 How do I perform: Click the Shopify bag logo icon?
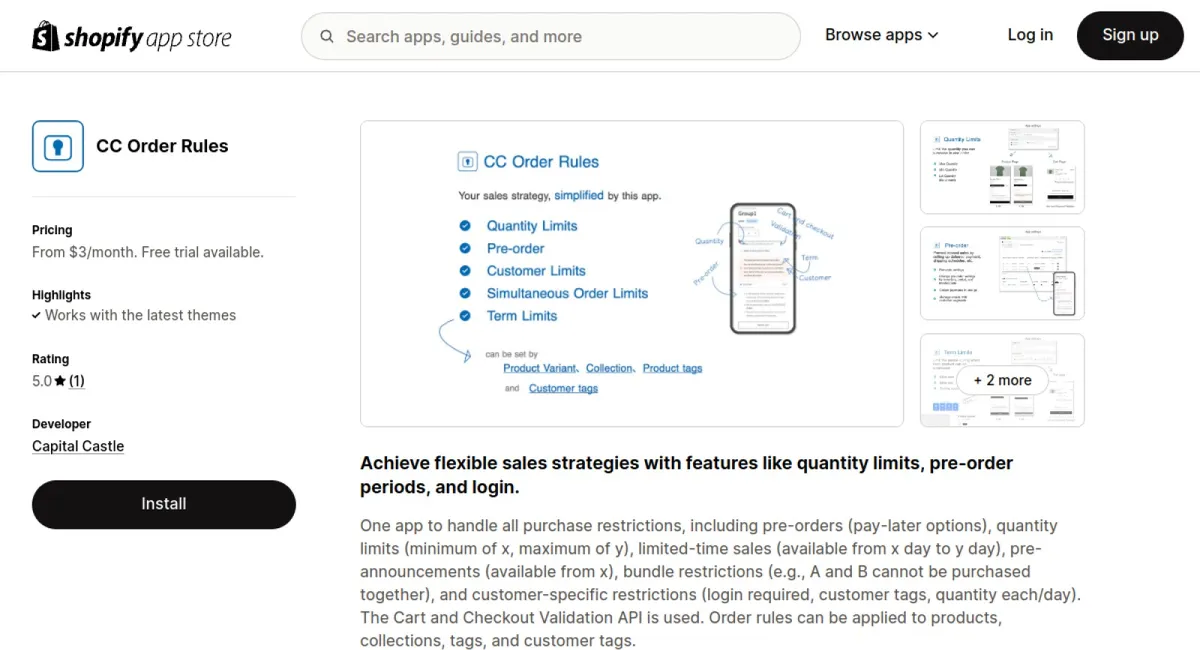[46, 36]
